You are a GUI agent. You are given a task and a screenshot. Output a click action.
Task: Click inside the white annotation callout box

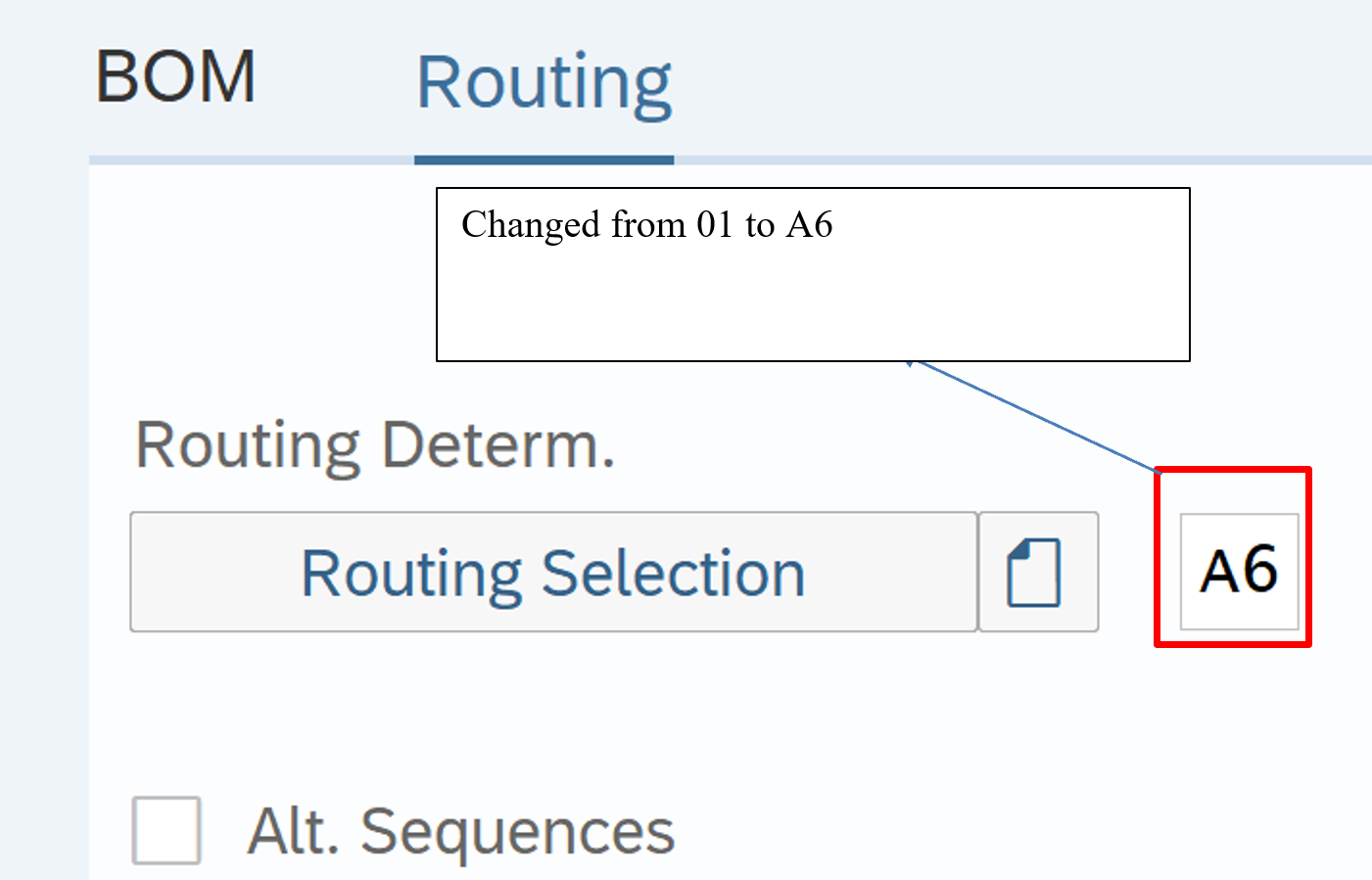tap(813, 294)
